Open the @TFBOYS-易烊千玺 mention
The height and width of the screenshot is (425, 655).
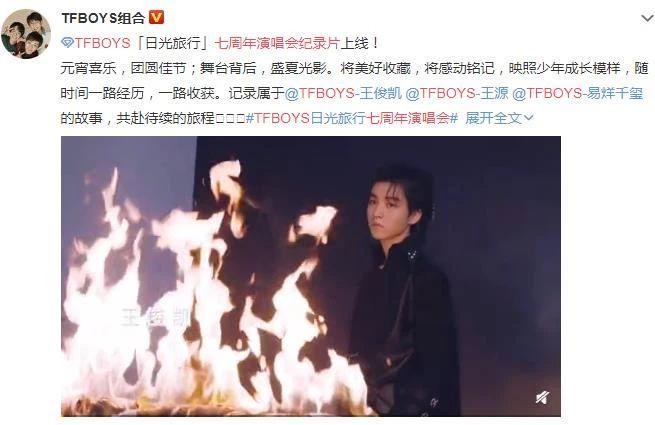[577, 93]
